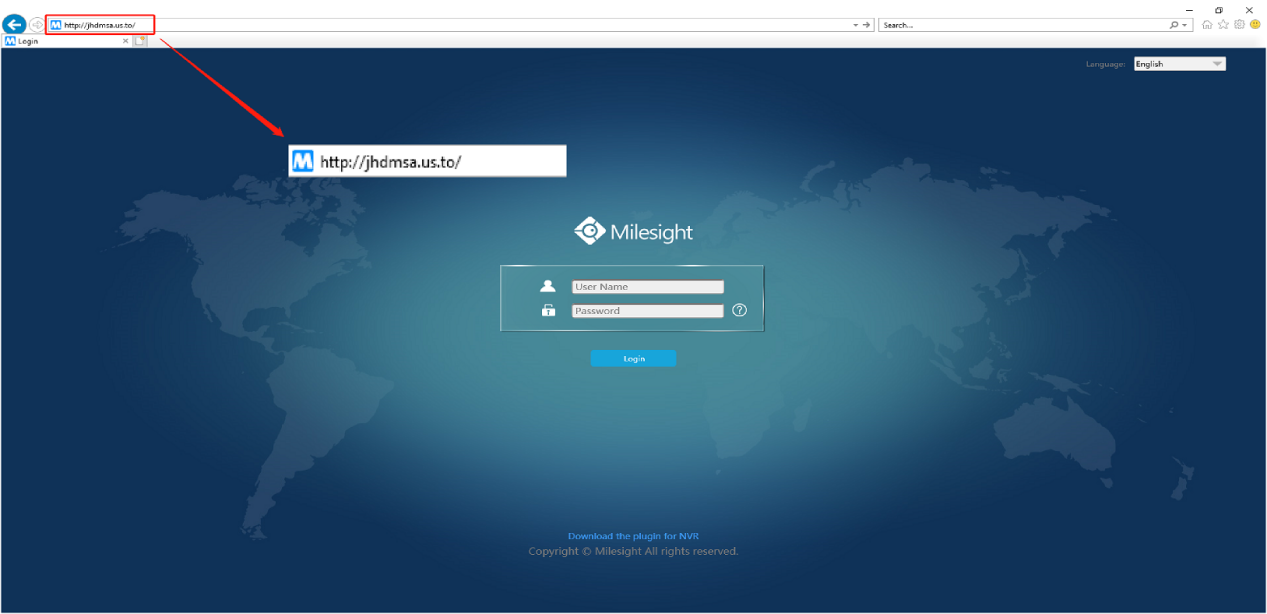Open browser Tools gear icon
Viewport: 1267px width, 614px height.
coord(1239,24)
